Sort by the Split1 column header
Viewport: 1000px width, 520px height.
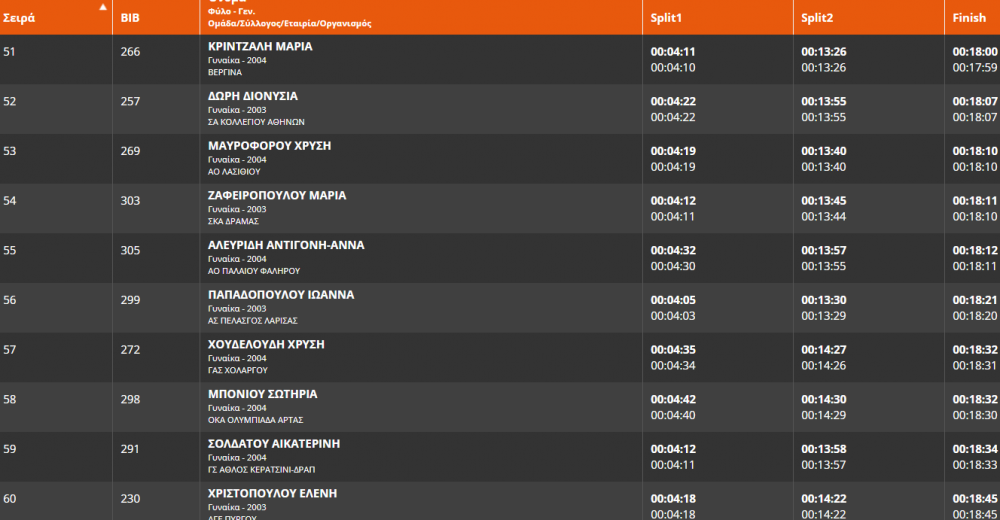point(666,18)
